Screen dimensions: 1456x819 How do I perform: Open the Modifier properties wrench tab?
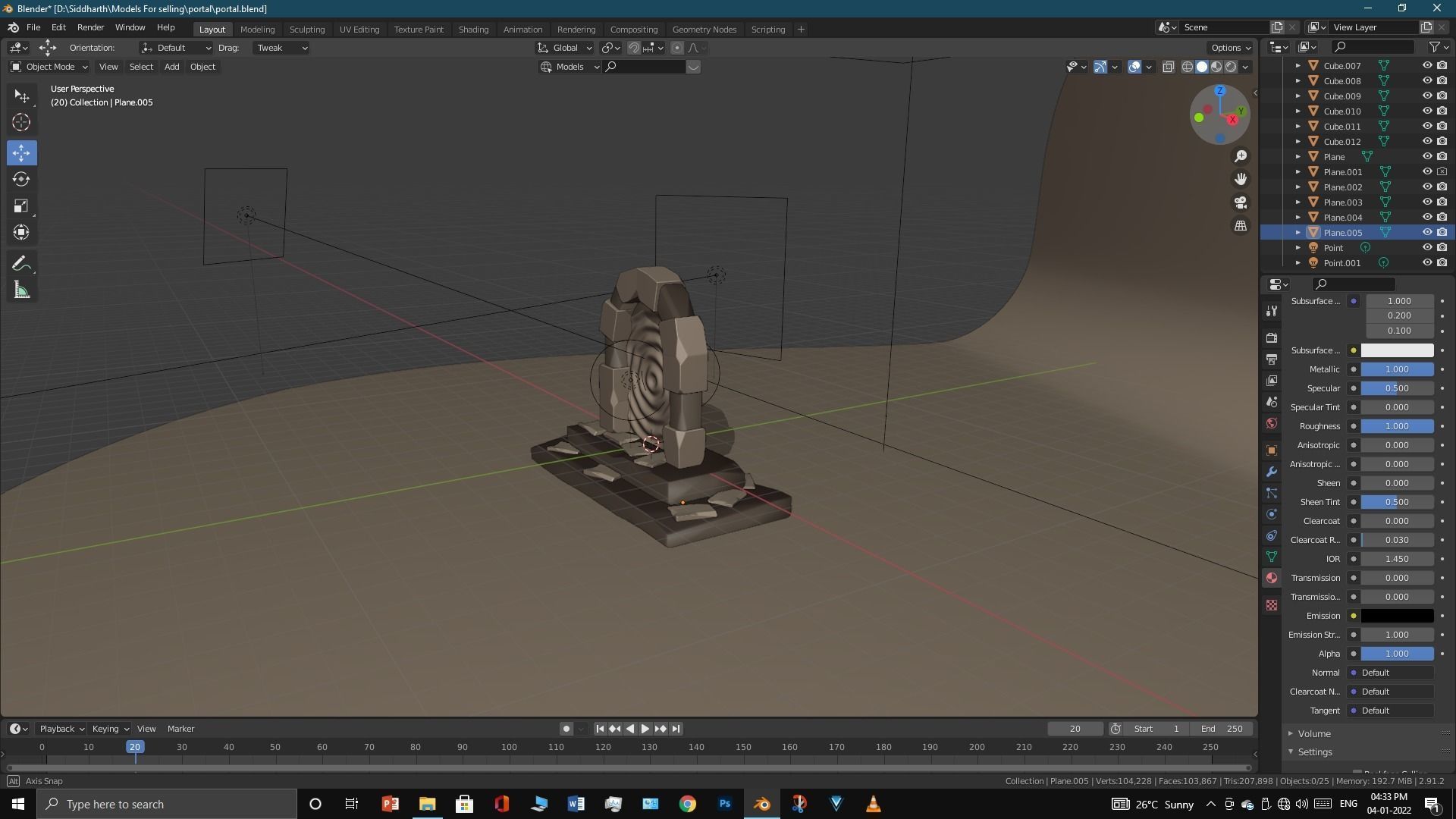point(1272,472)
